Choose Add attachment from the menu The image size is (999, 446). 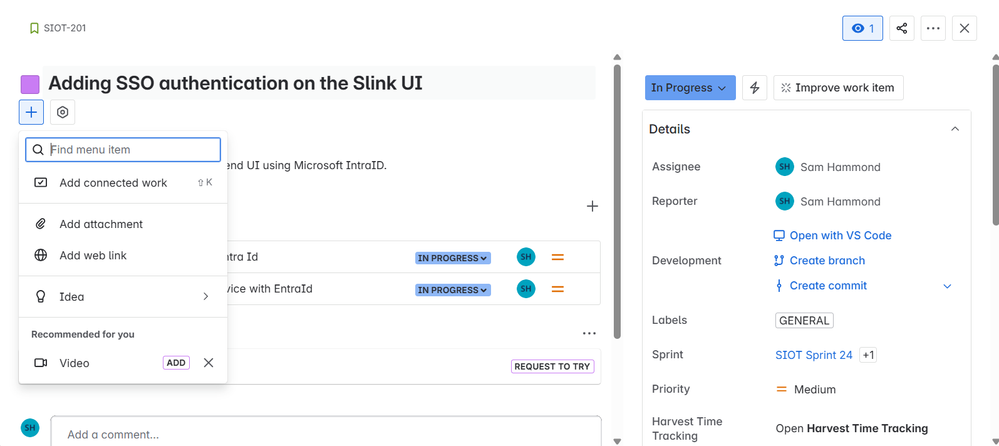123,224
